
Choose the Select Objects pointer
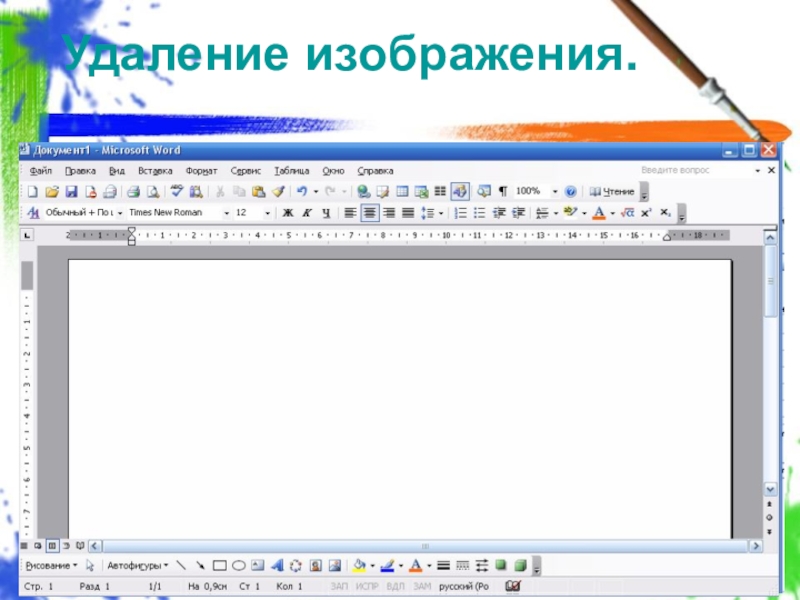pyautogui.click(x=90, y=565)
